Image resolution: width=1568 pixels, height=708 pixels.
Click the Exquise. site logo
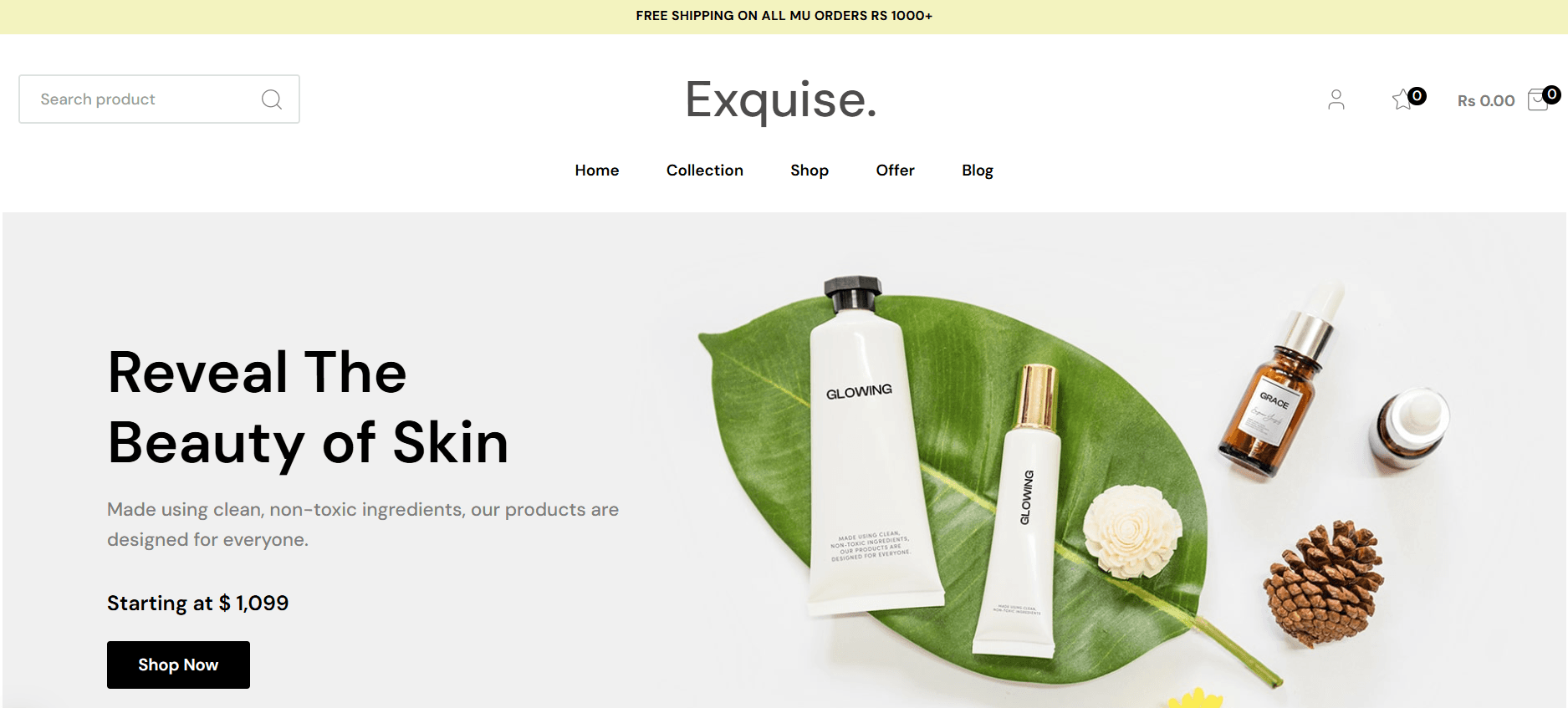click(781, 99)
